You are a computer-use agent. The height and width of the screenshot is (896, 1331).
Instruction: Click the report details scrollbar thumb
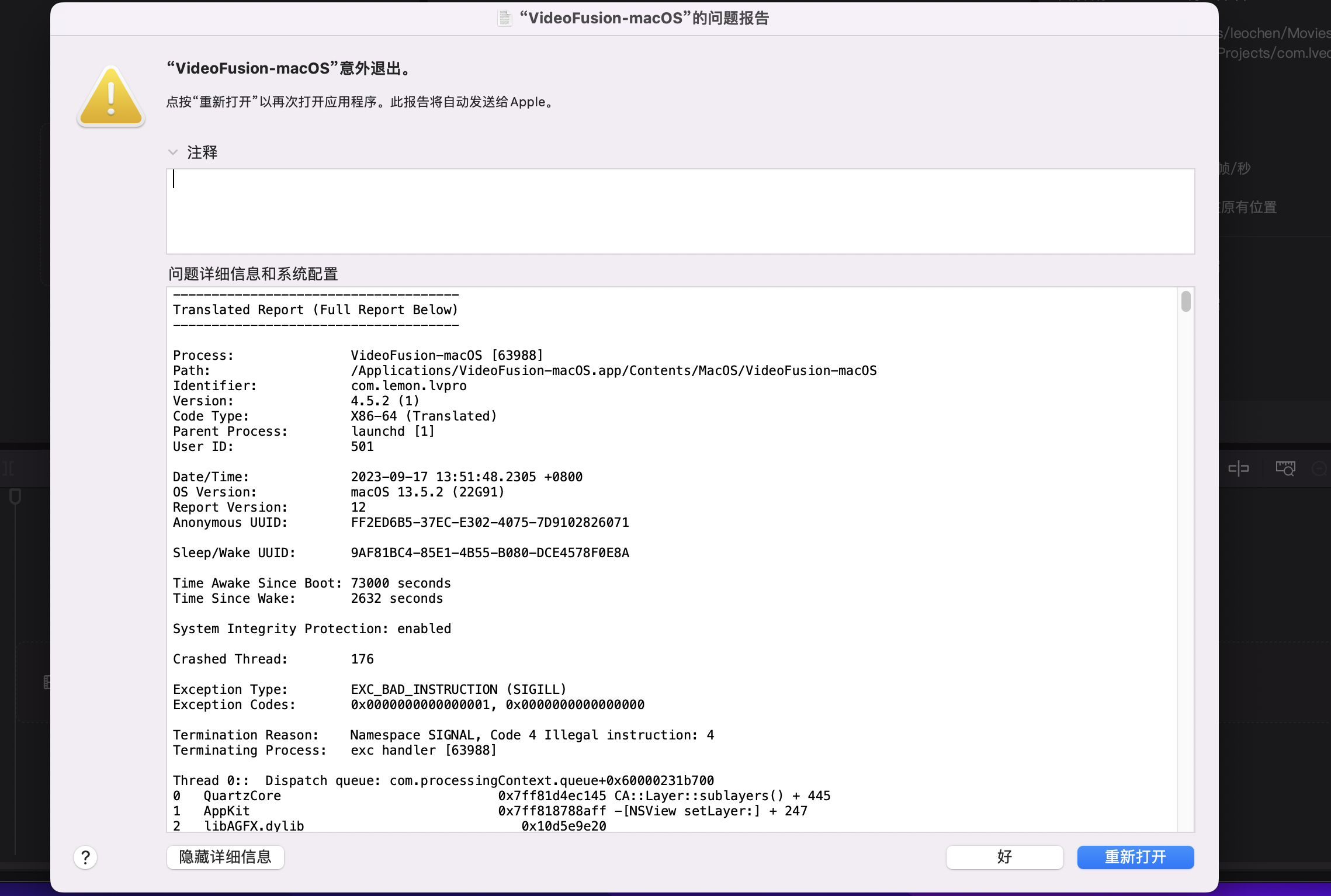(1186, 302)
